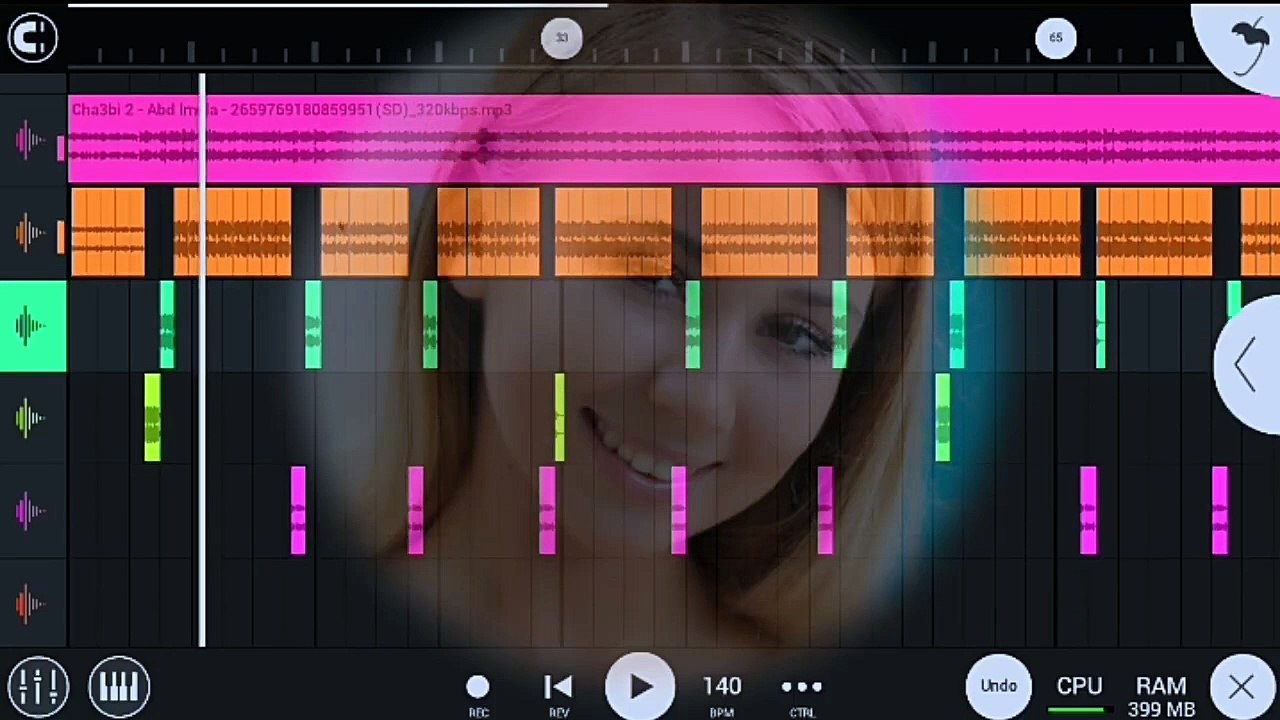Click the white playhead line
Image resolution: width=1280 pixels, height=720 pixels.
click(202, 360)
